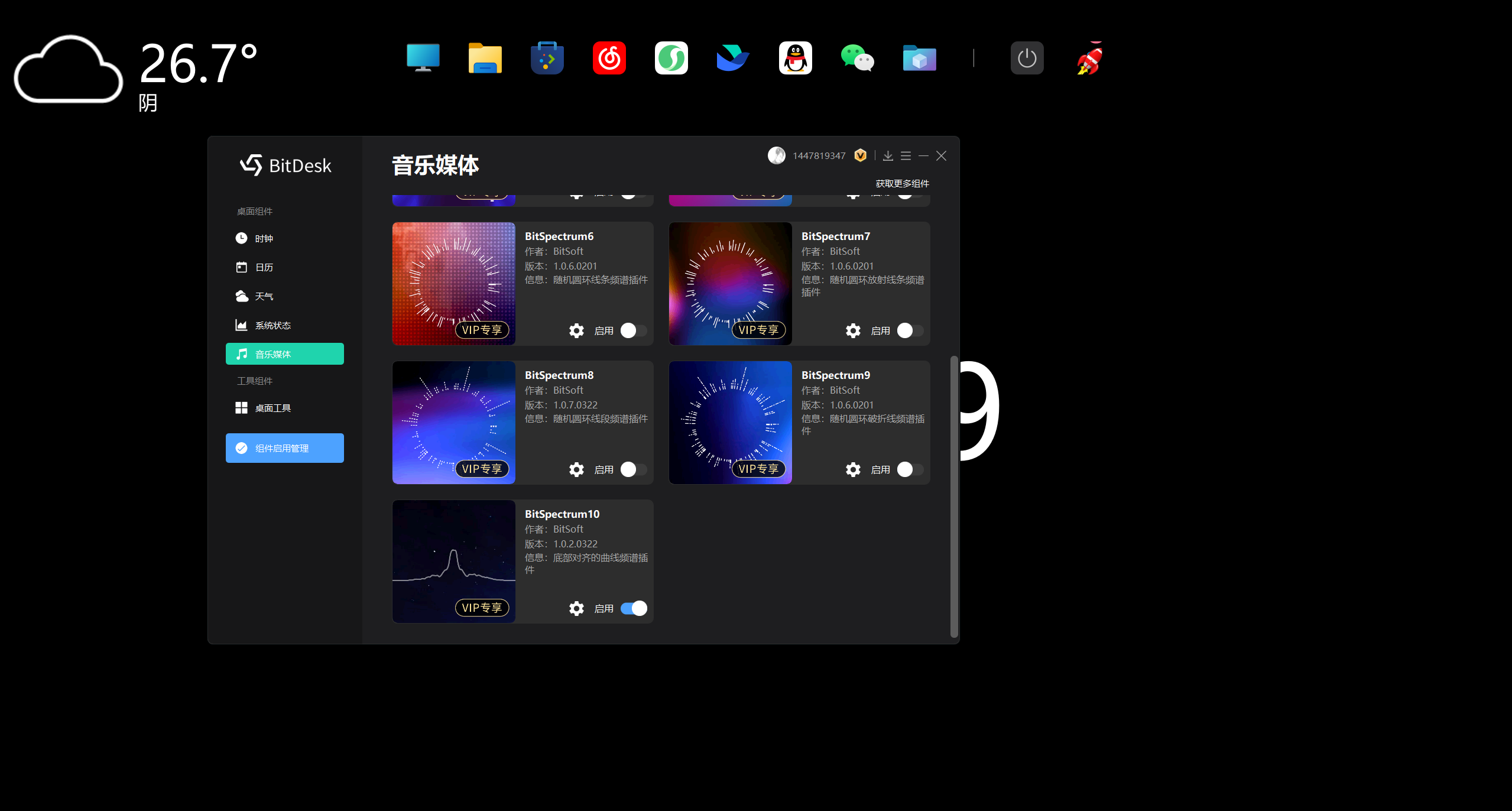This screenshot has width=1512, height=811.
Task: Click the power button icon in dock
Action: 1027,58
